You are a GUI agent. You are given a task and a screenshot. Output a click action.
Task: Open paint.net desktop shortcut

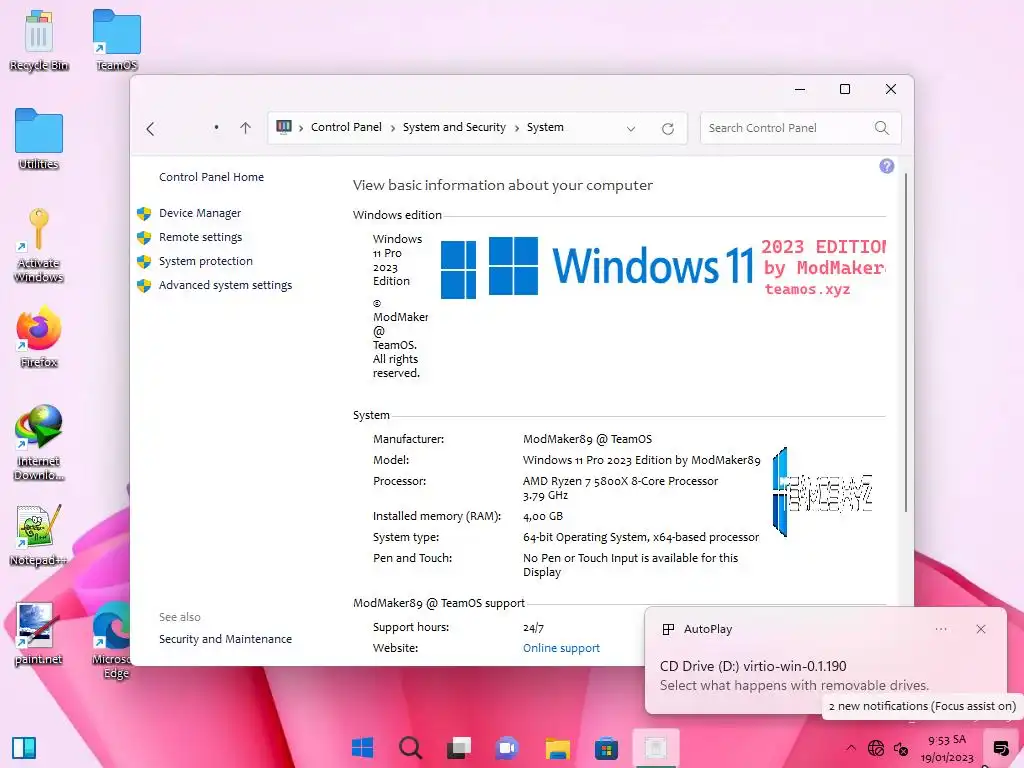pos(39,633)
